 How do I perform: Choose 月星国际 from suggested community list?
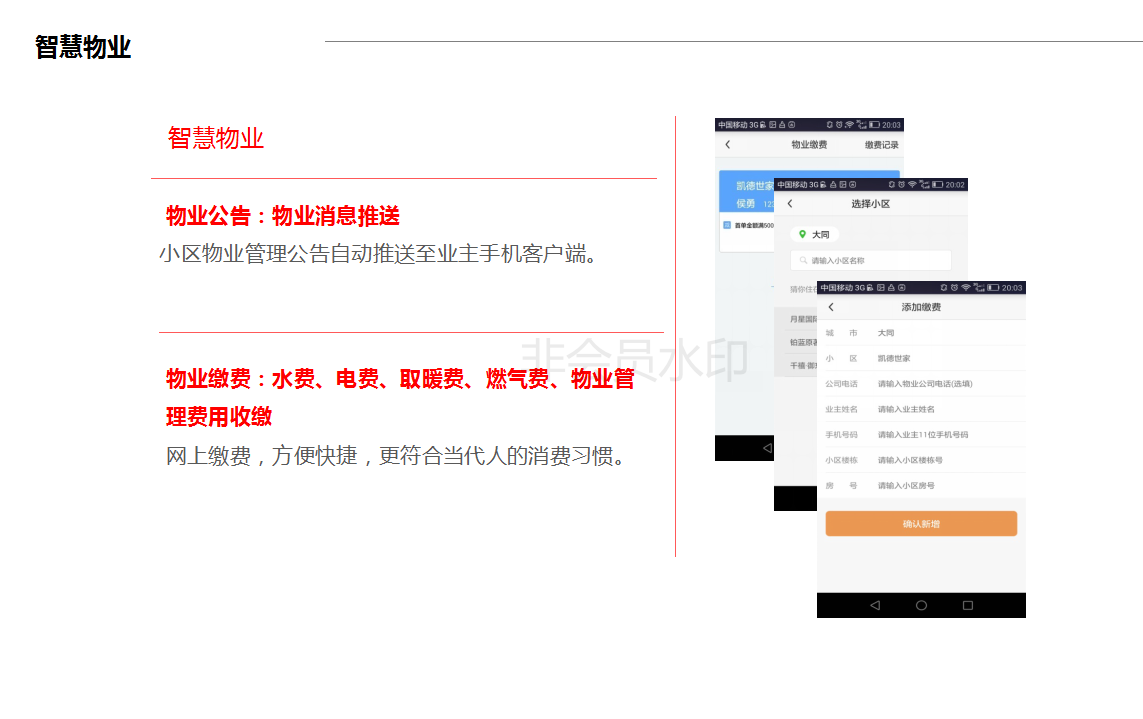coord(796,320)
